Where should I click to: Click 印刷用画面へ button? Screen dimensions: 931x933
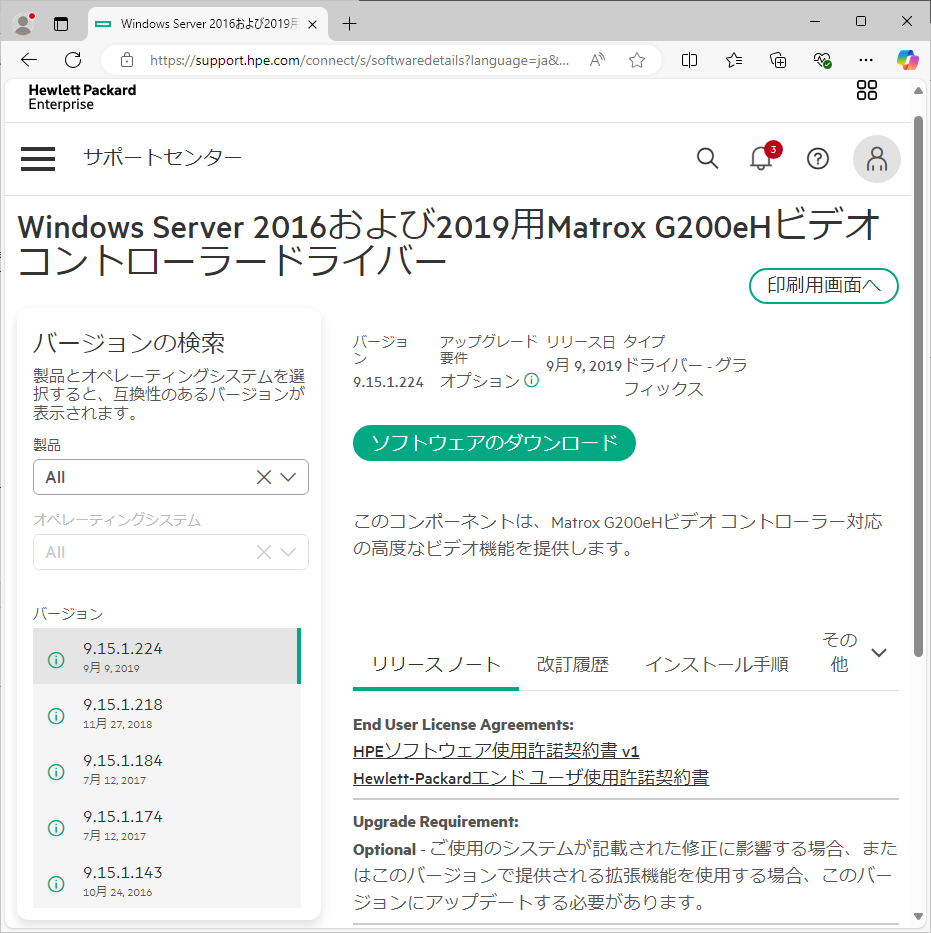point(823,286)
